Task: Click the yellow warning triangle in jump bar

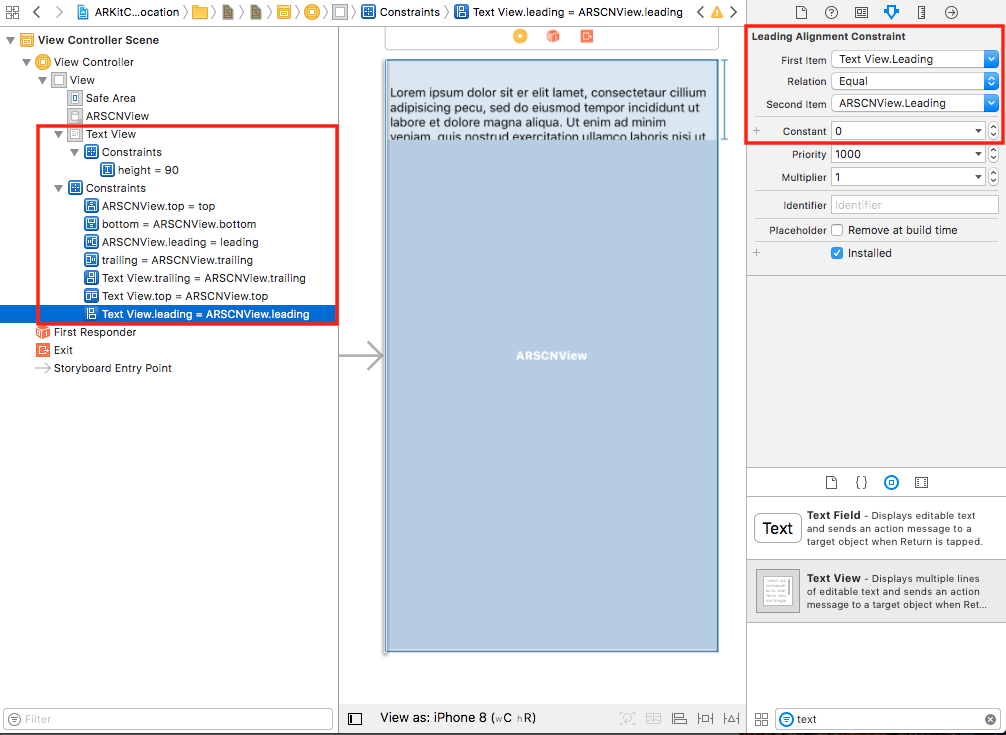Action: coord(717,12)
